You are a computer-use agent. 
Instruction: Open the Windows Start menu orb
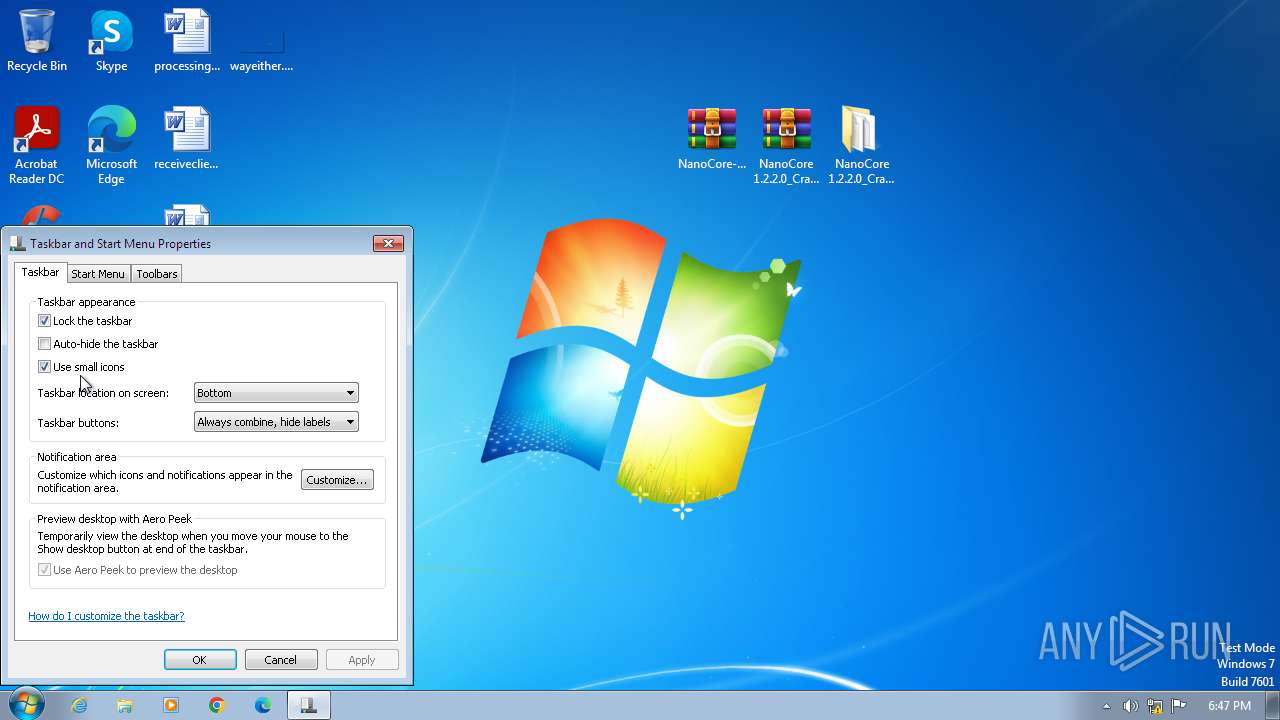(25, 704)
